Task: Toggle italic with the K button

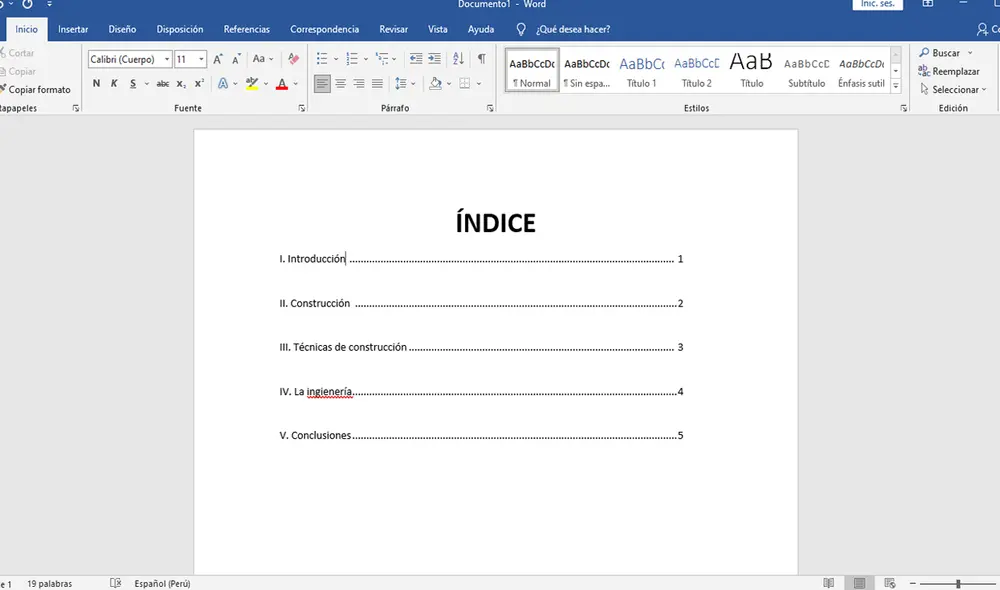Action: point(115,84)
